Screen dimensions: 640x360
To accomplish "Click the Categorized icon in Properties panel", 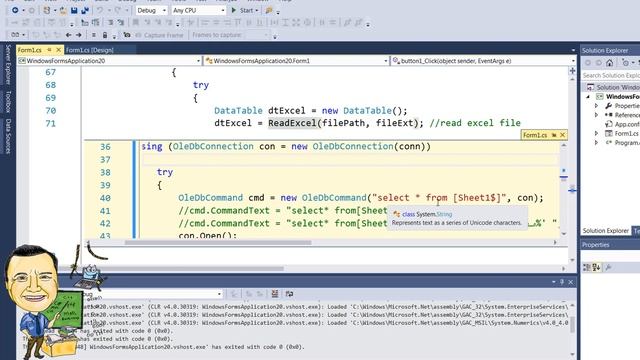I will [x=587, y=267].
